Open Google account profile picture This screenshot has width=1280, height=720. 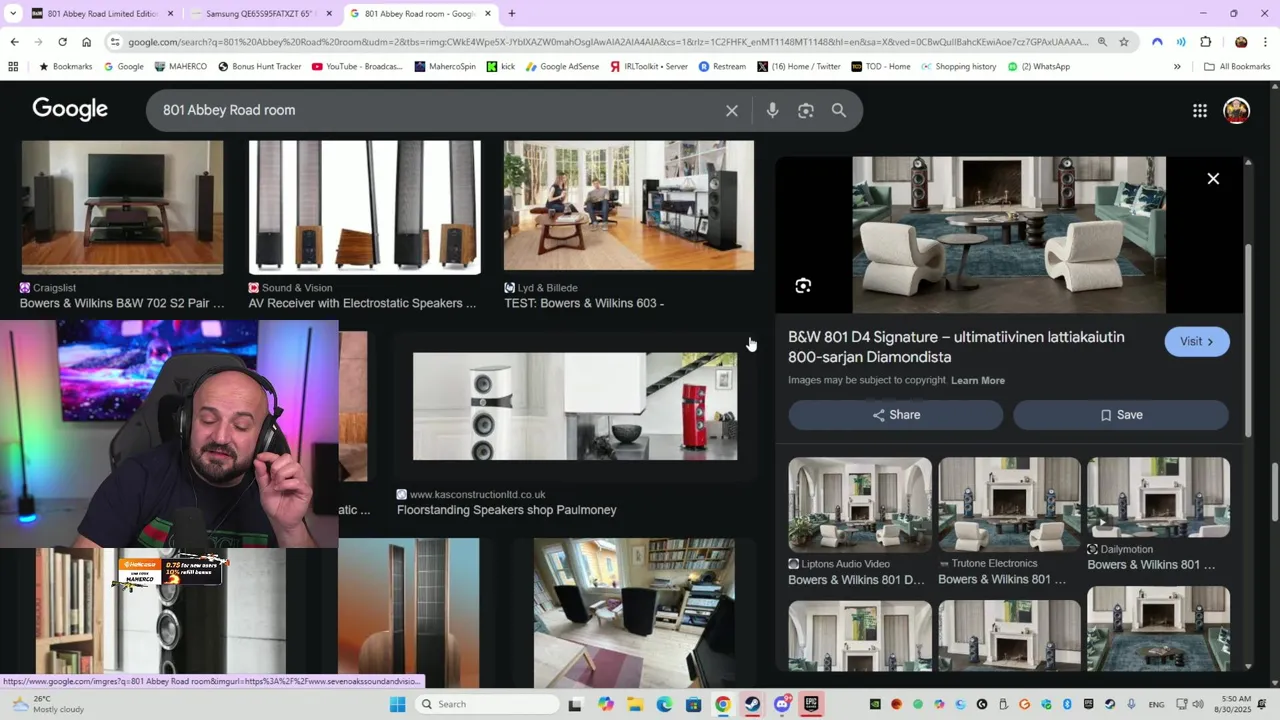[1237, 110]
